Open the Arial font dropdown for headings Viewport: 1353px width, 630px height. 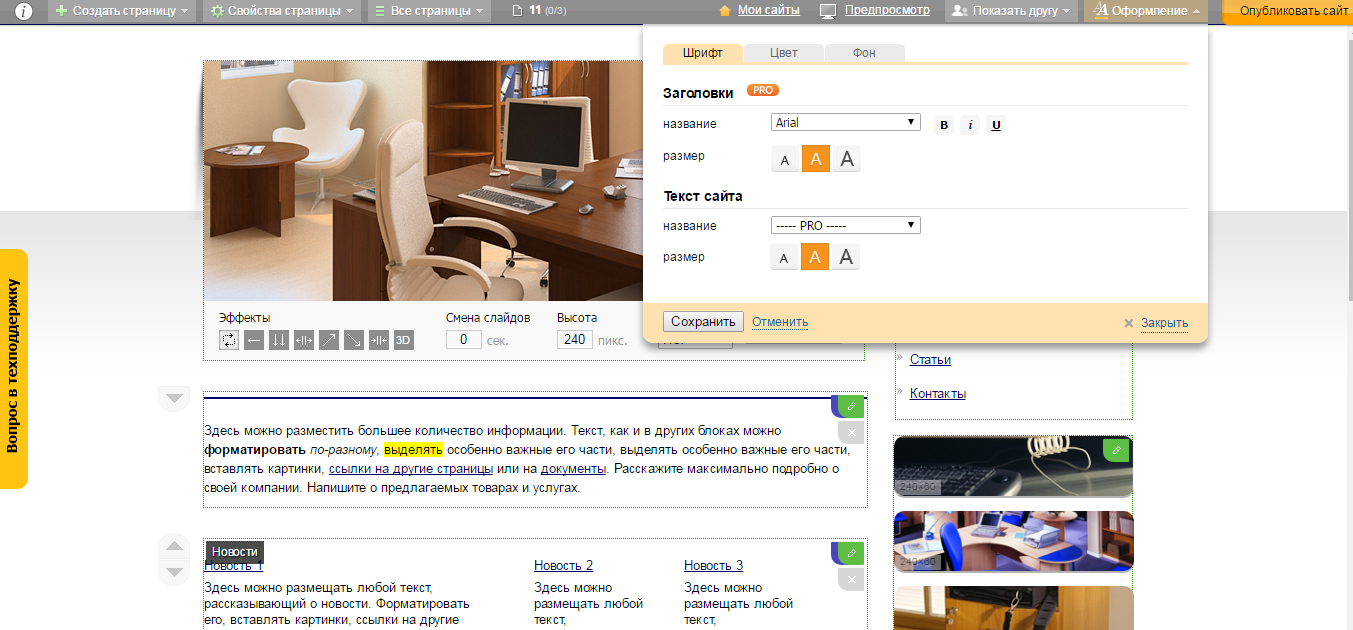pos(845,121)
